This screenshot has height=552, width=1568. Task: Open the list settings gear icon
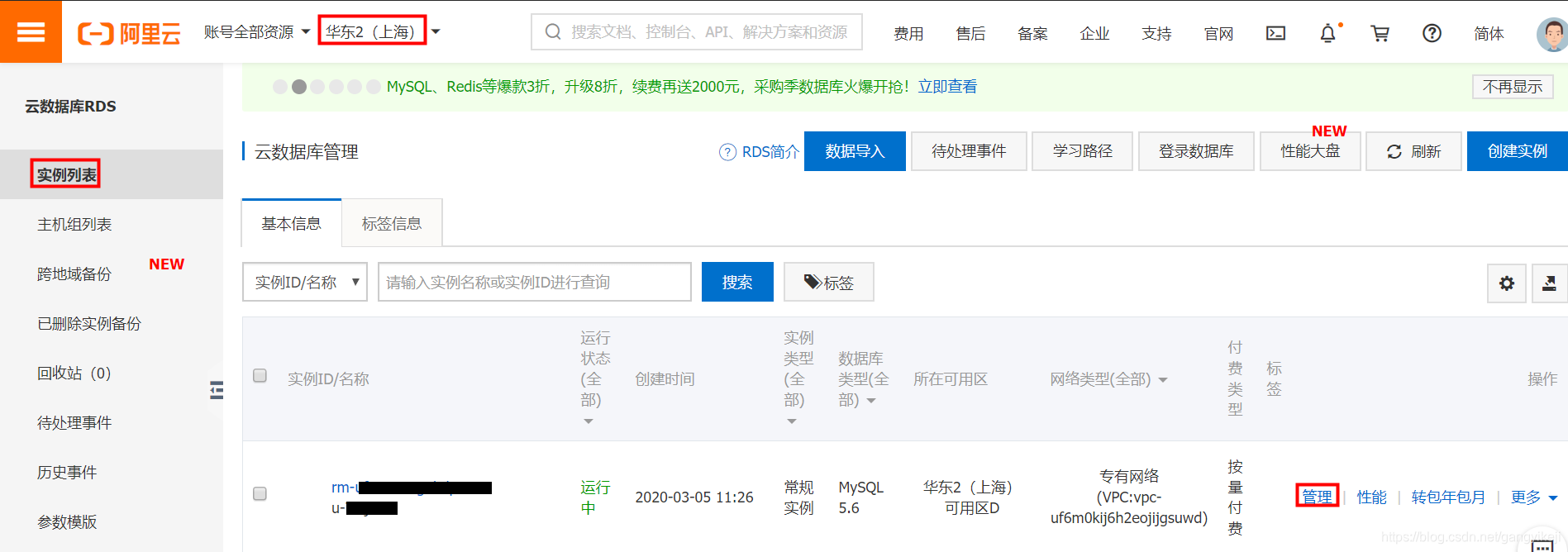[1507, 283]
